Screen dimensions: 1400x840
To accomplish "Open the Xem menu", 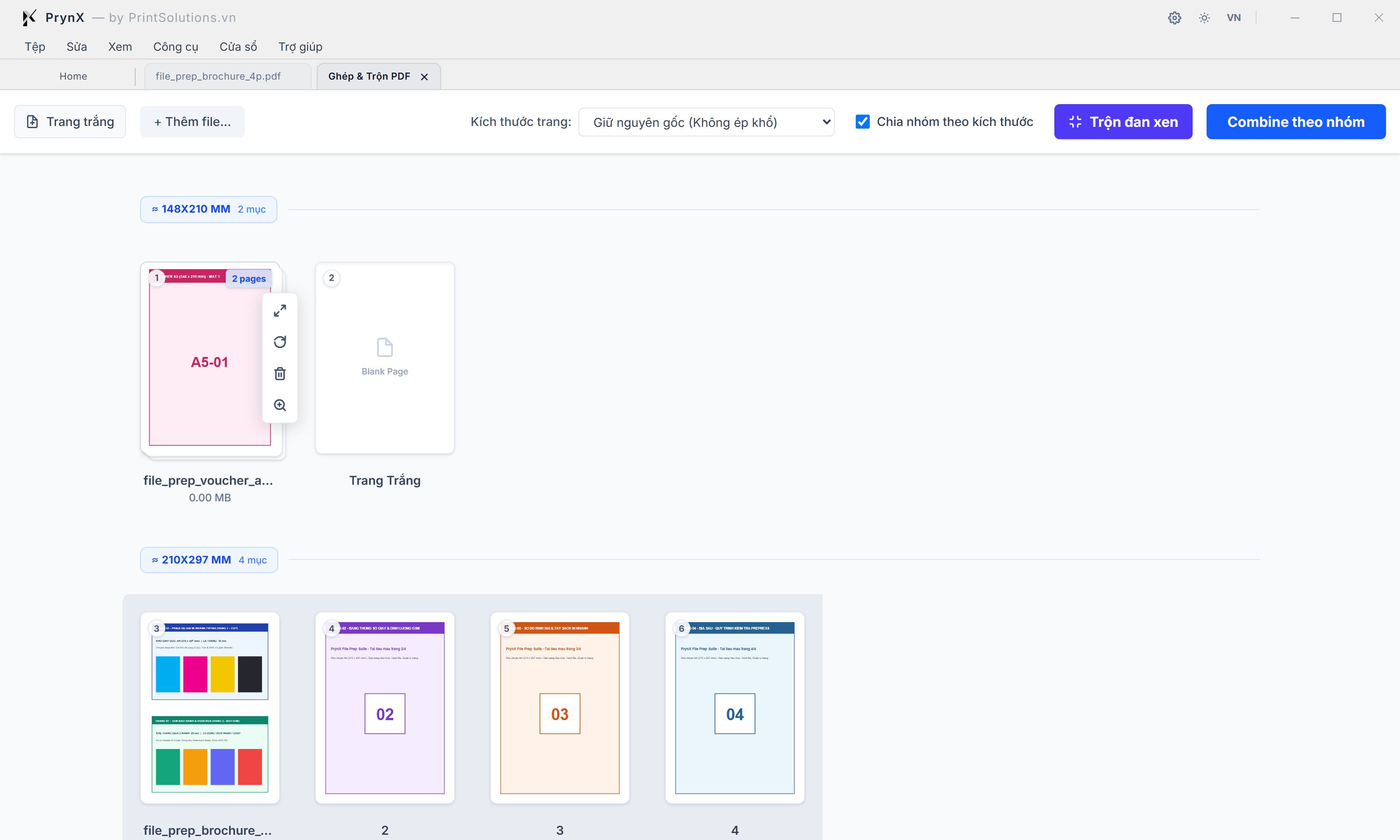I will pyautogui.click(x=120, y=46).
